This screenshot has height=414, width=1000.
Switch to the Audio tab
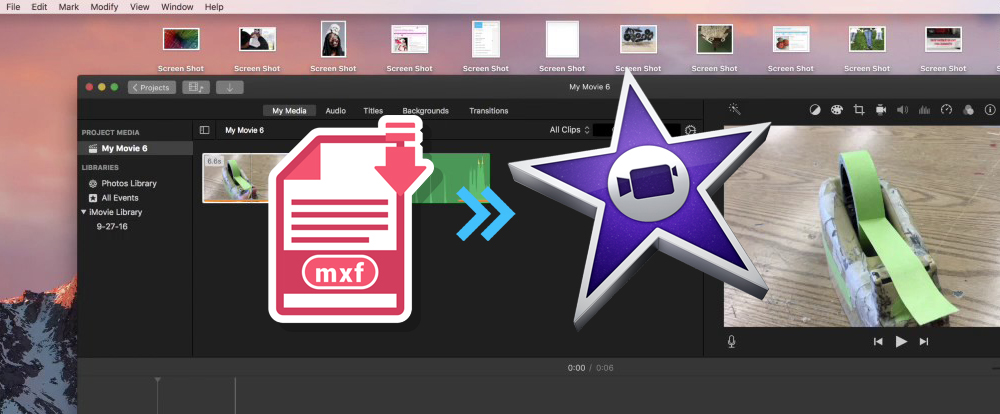click(335, 110)
